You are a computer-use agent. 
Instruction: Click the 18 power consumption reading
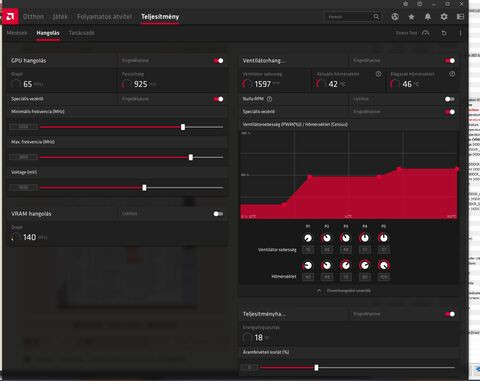(259, 337)
